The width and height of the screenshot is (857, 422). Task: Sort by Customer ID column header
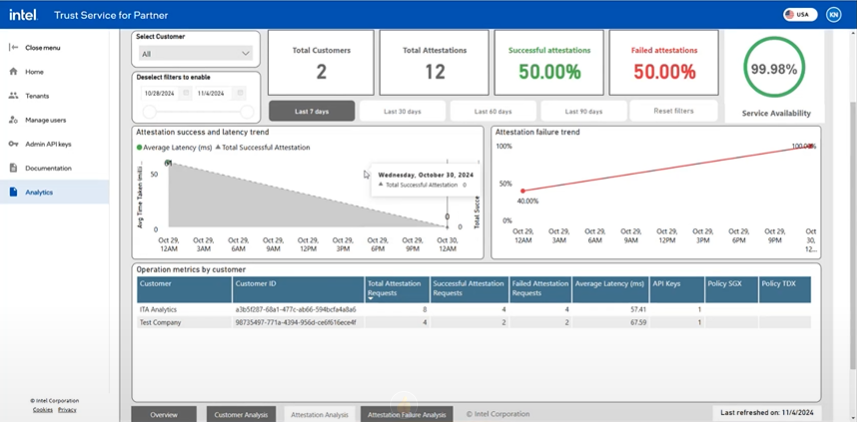(298, 289)
